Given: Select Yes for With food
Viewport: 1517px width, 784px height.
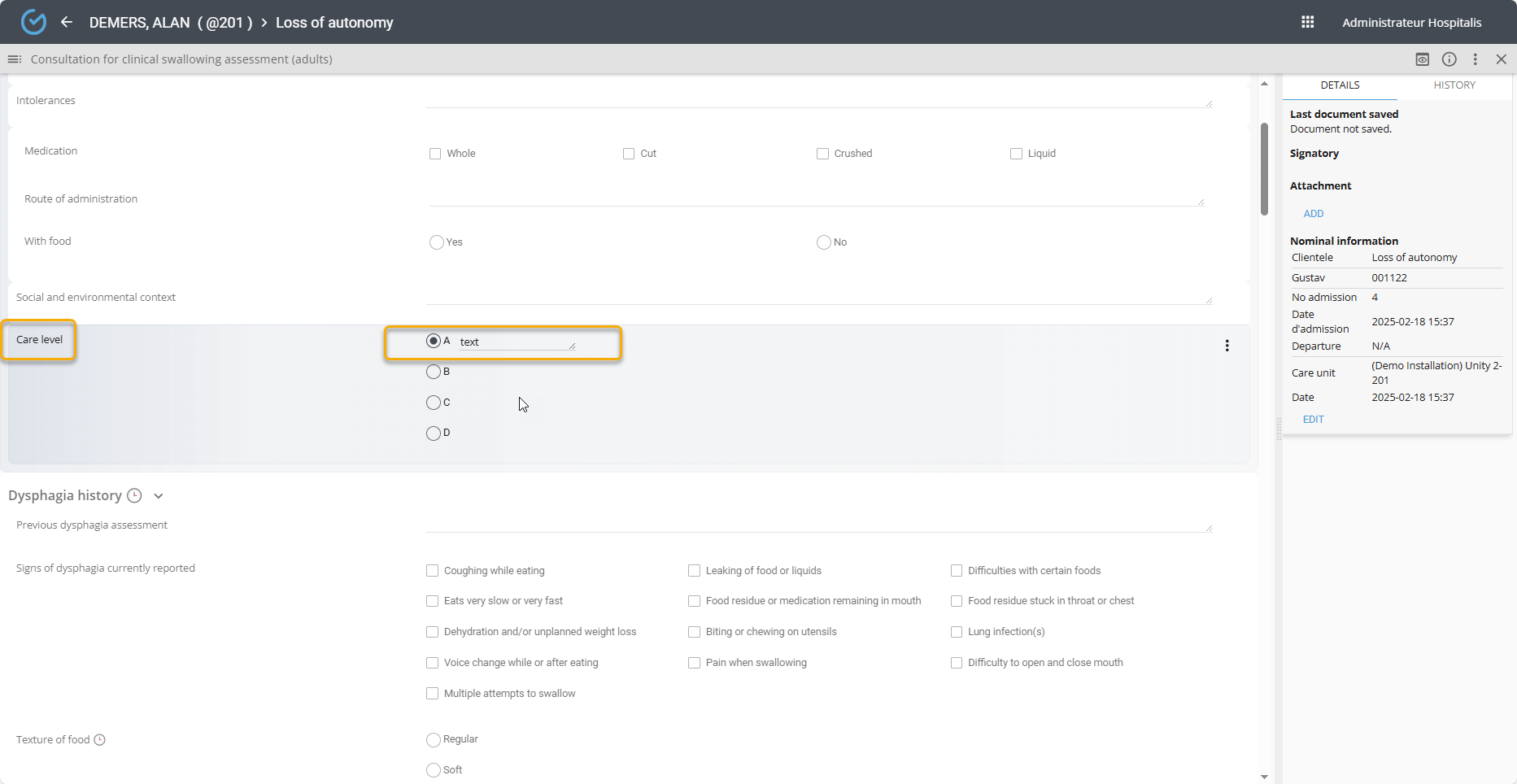Looking at the screenshot, I should [x=437, y=242].
